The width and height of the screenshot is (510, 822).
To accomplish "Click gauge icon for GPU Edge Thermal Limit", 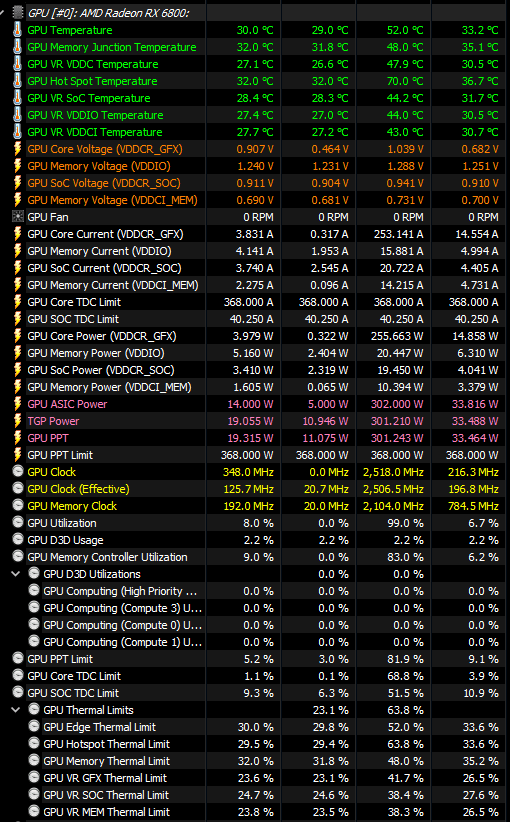I will 34,726.
